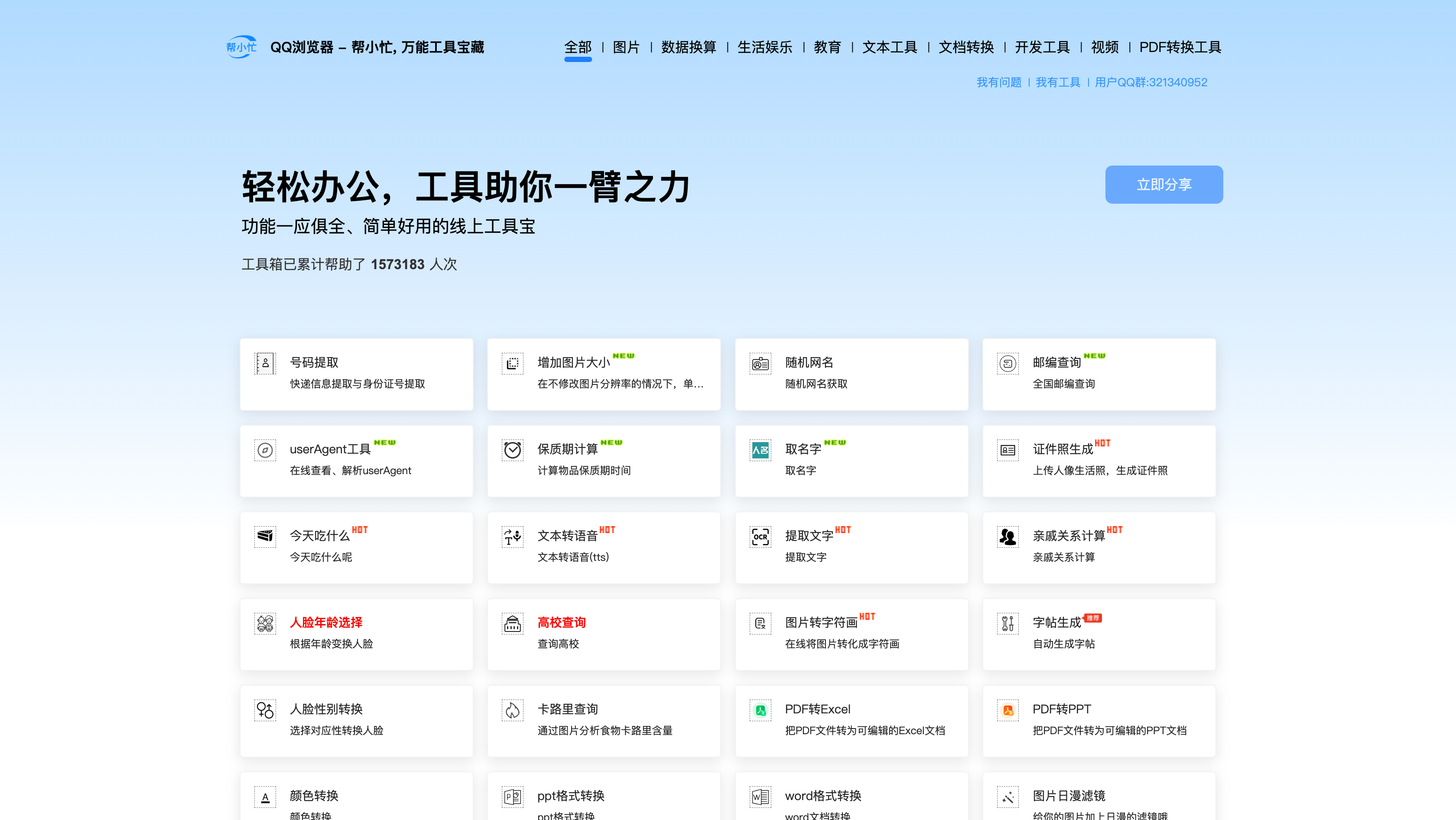Click the 取名字 teal icon

(x=760, y=450)
